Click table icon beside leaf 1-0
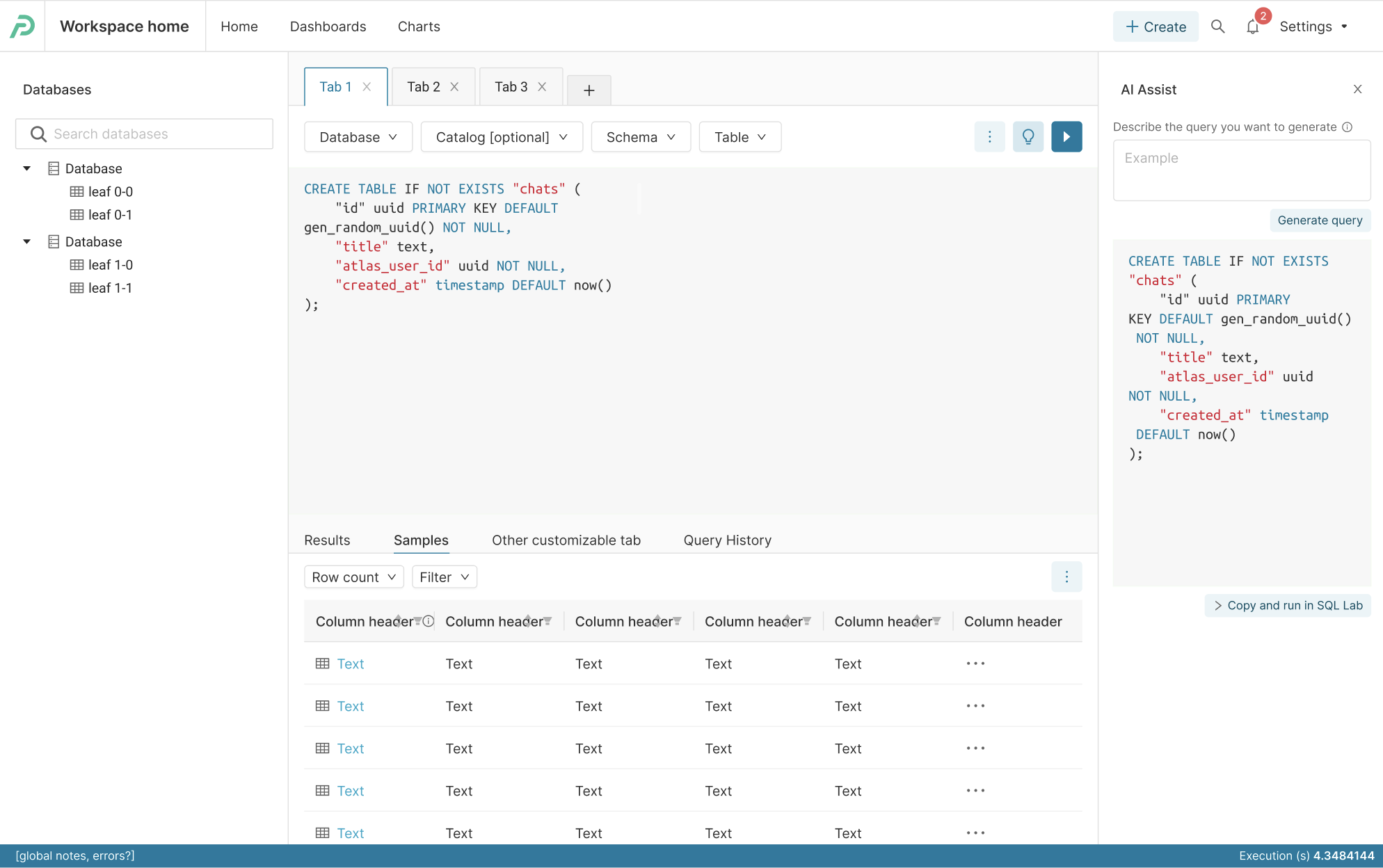 coord(77,264)
